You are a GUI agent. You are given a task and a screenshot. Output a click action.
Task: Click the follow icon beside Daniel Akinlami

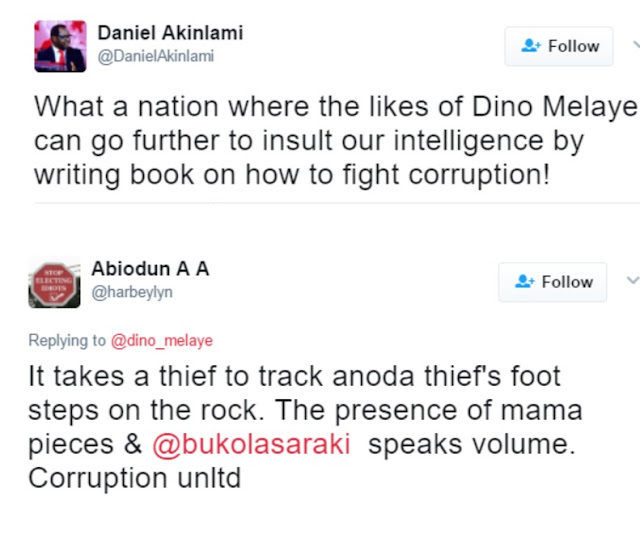531,46
